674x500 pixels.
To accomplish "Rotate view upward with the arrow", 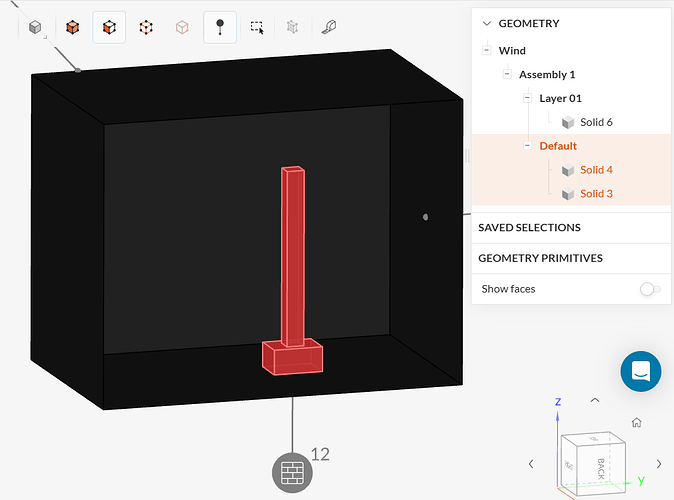I will (x=595, y=400).
